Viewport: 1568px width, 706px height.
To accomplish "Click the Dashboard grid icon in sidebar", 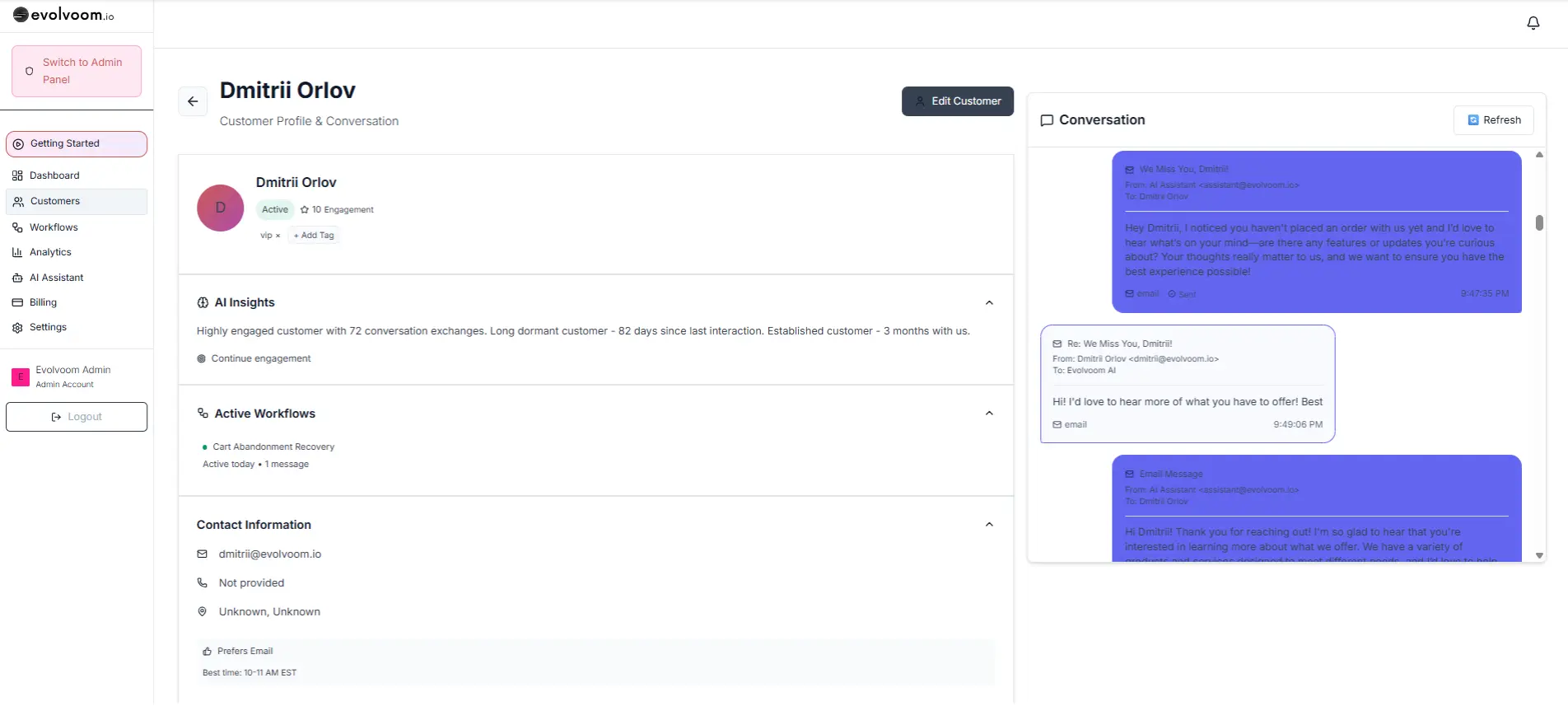I will tap(17, 175).
